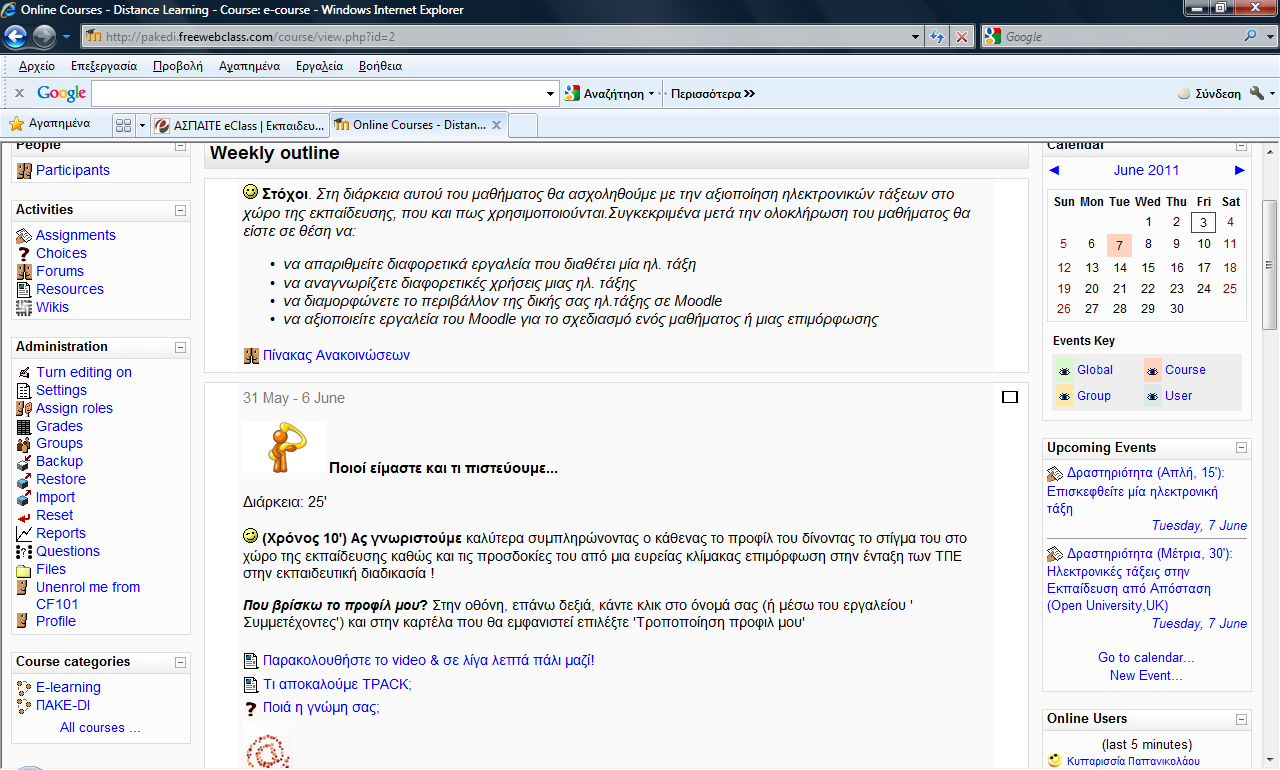The image size is (1280, 770).
Task: Toggle Course events eye icon
Action: click(x=1153, y=370)
